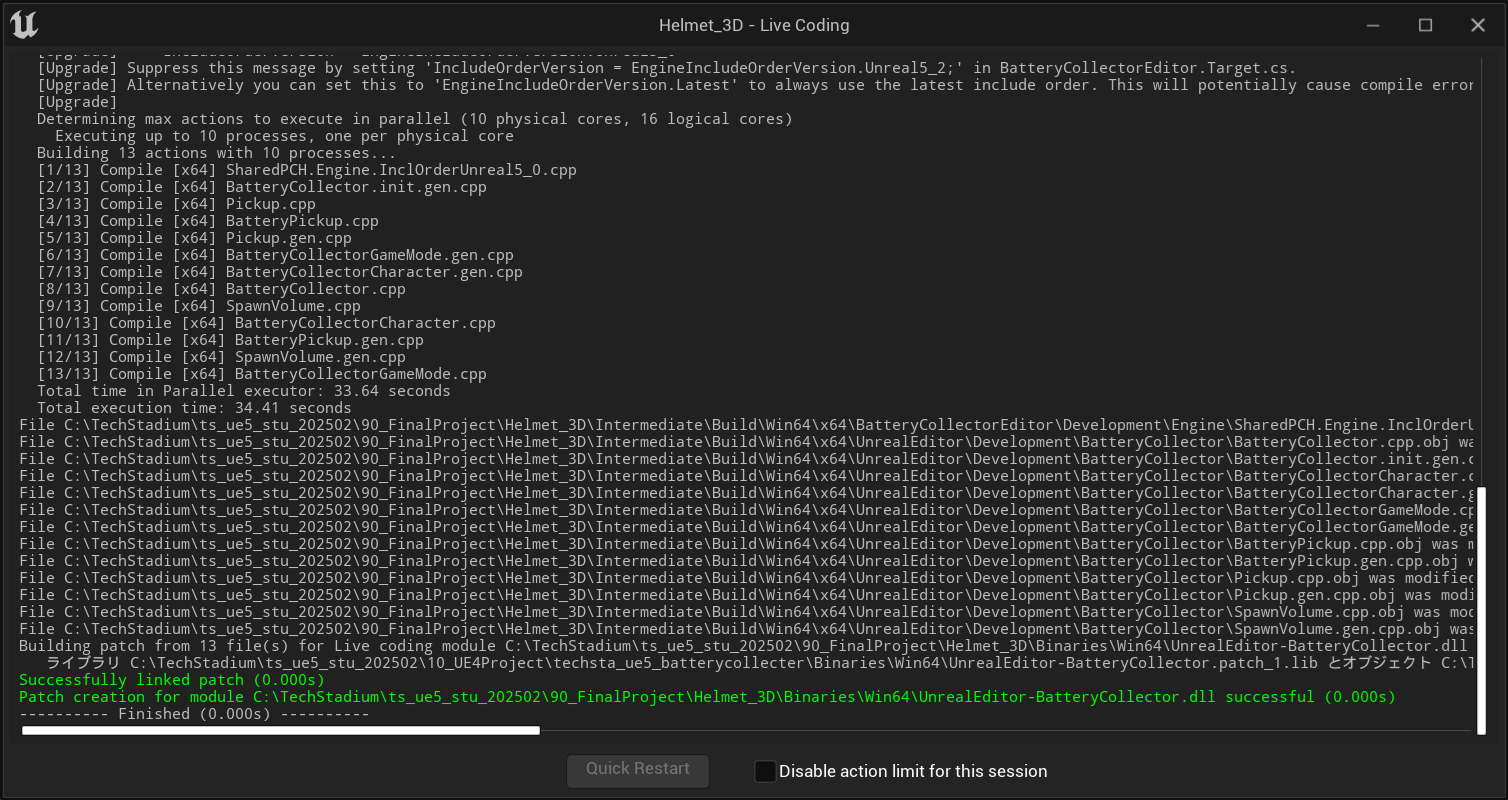Click log line '[9/13] Compile SpawnVolume.cpp'
1508x800 pixels.
coord(199,306)
